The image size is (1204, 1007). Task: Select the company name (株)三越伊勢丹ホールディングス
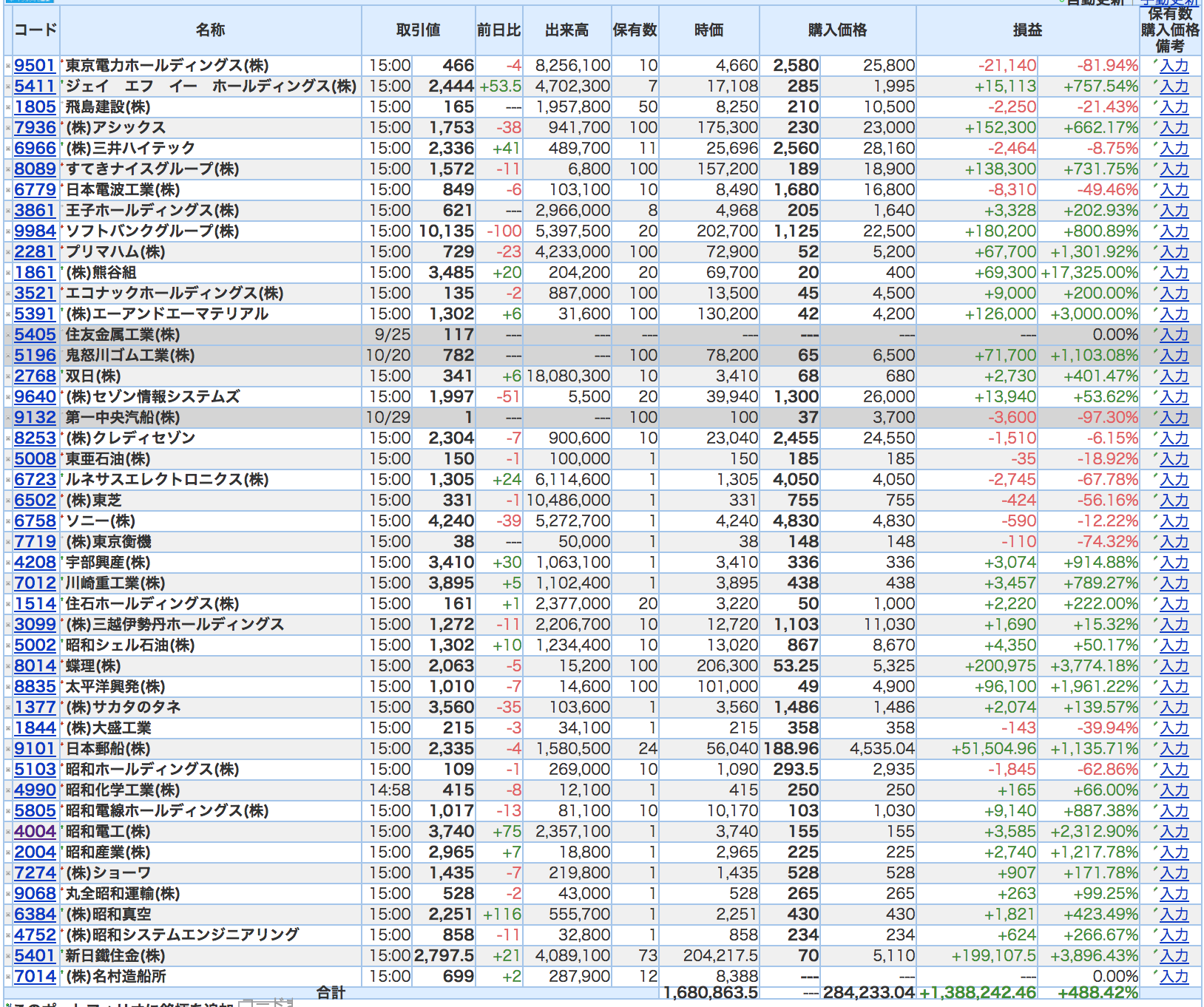point(175,625)
